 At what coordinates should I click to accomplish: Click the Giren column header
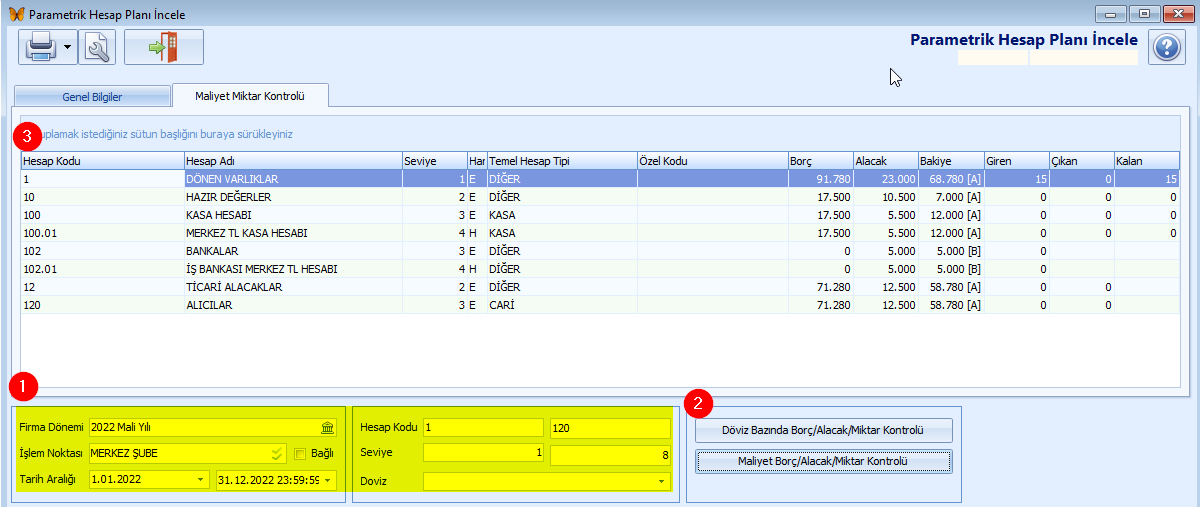[1016, 161]
